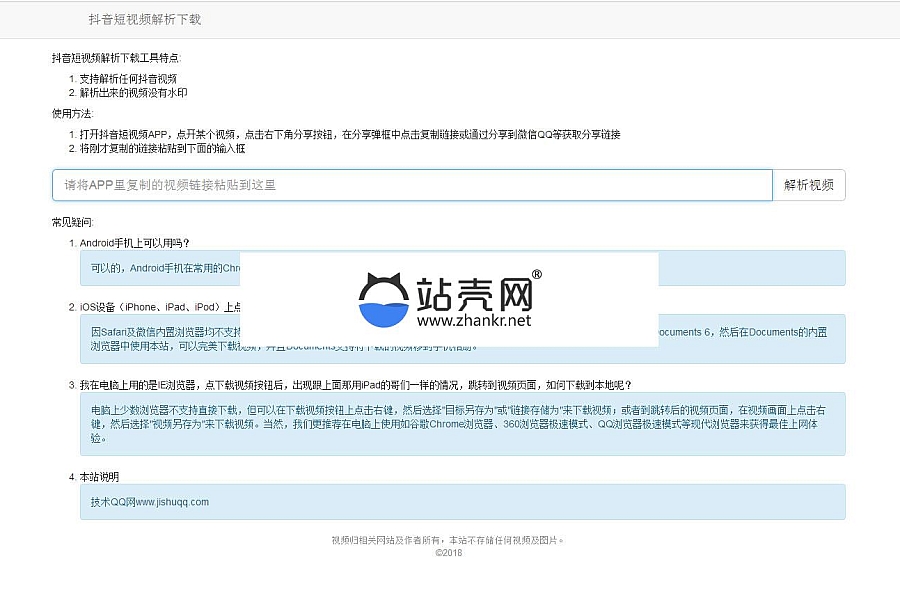
Task: Click the step 将刚才复制的链接粘贴到下面的输入框
Action: (162, 148)
